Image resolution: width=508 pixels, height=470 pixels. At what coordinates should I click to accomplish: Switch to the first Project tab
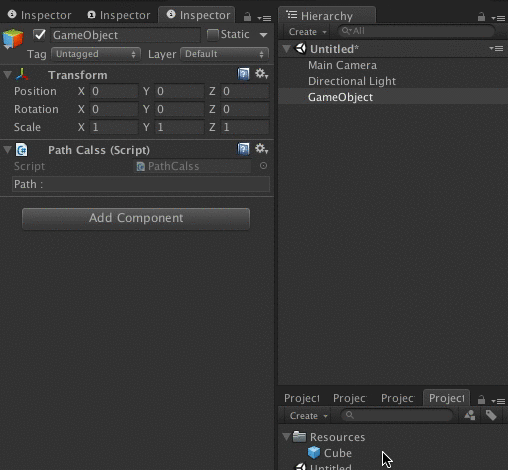[x=302, y=398]
